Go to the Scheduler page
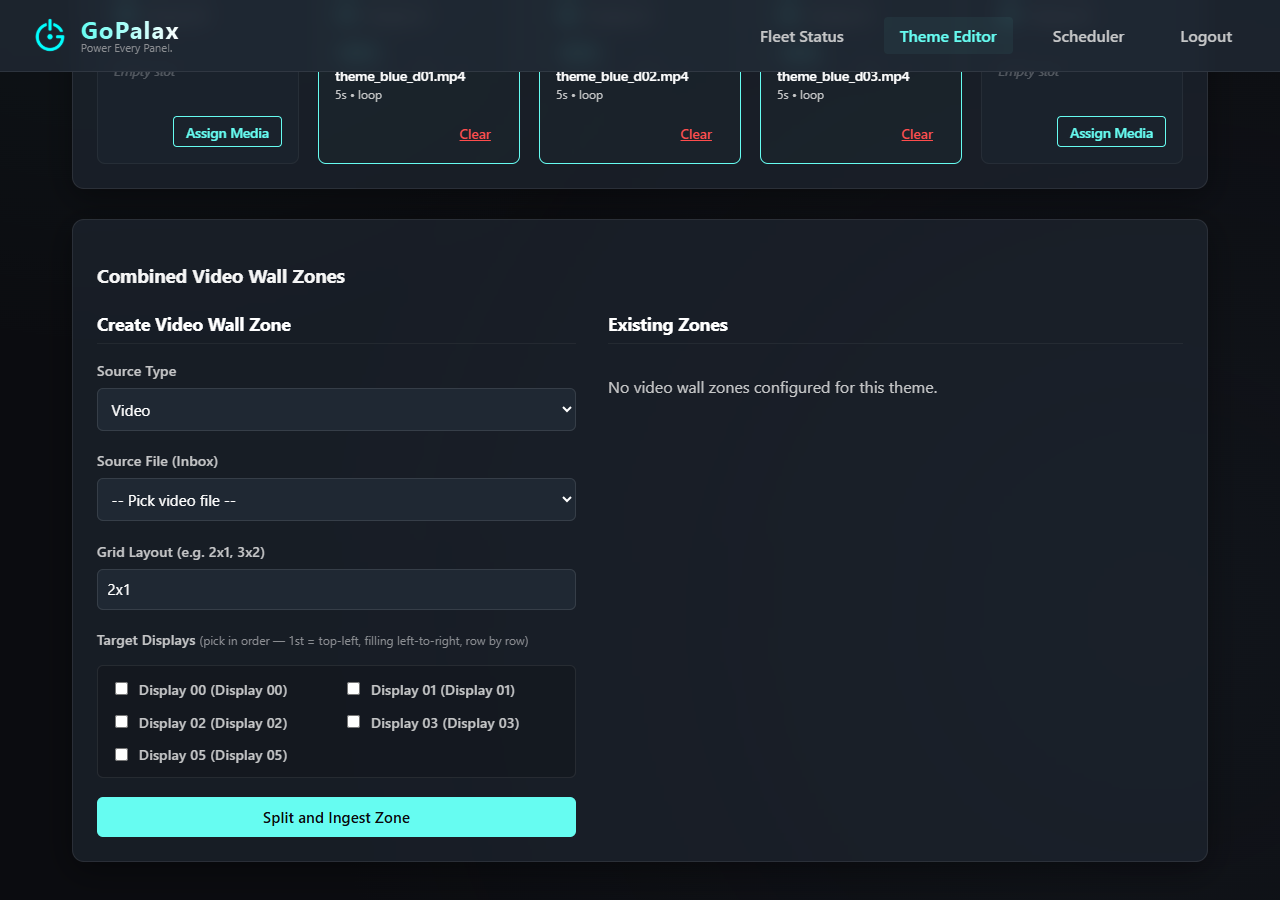This screenshot has height=900, width=1280. pyautogui.click(x=1088, y=36)
